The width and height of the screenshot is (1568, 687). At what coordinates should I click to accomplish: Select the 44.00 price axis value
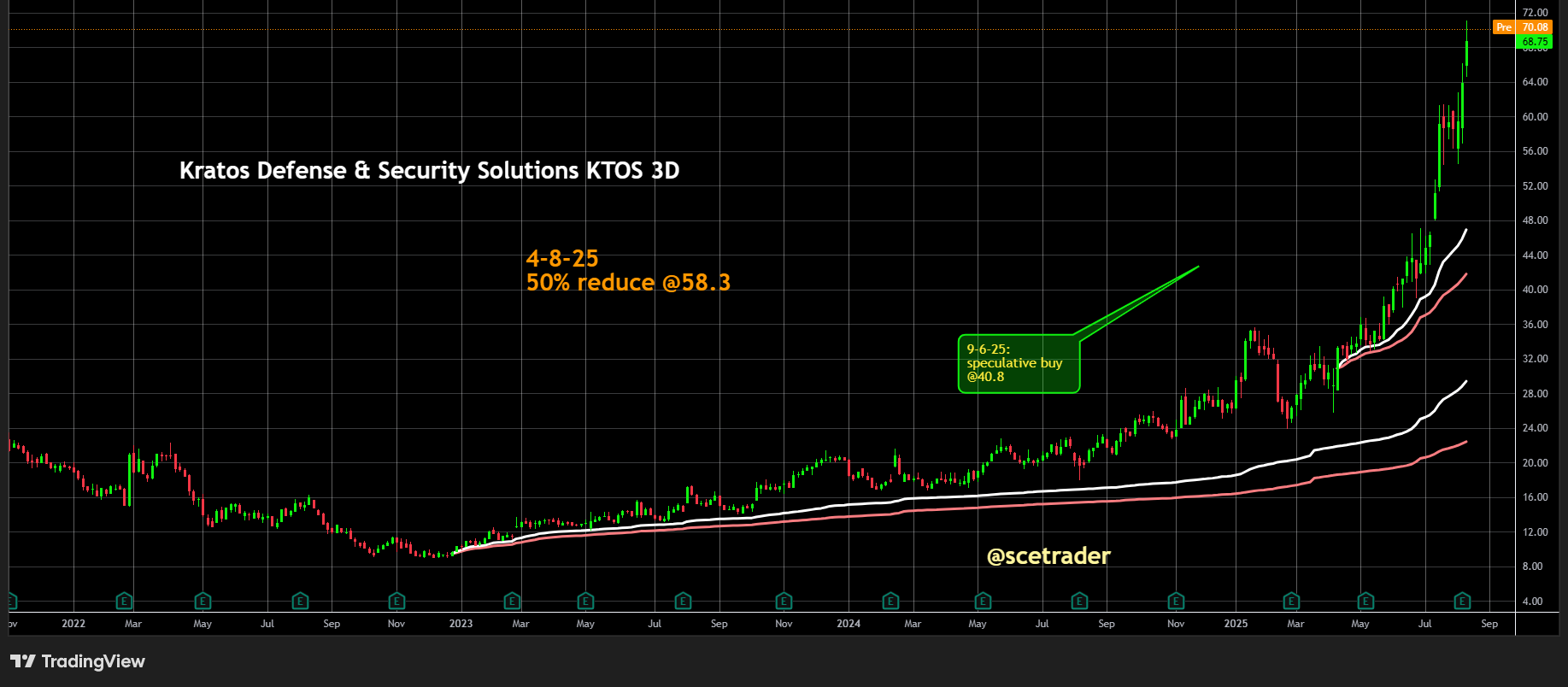tap(1535, 255)
